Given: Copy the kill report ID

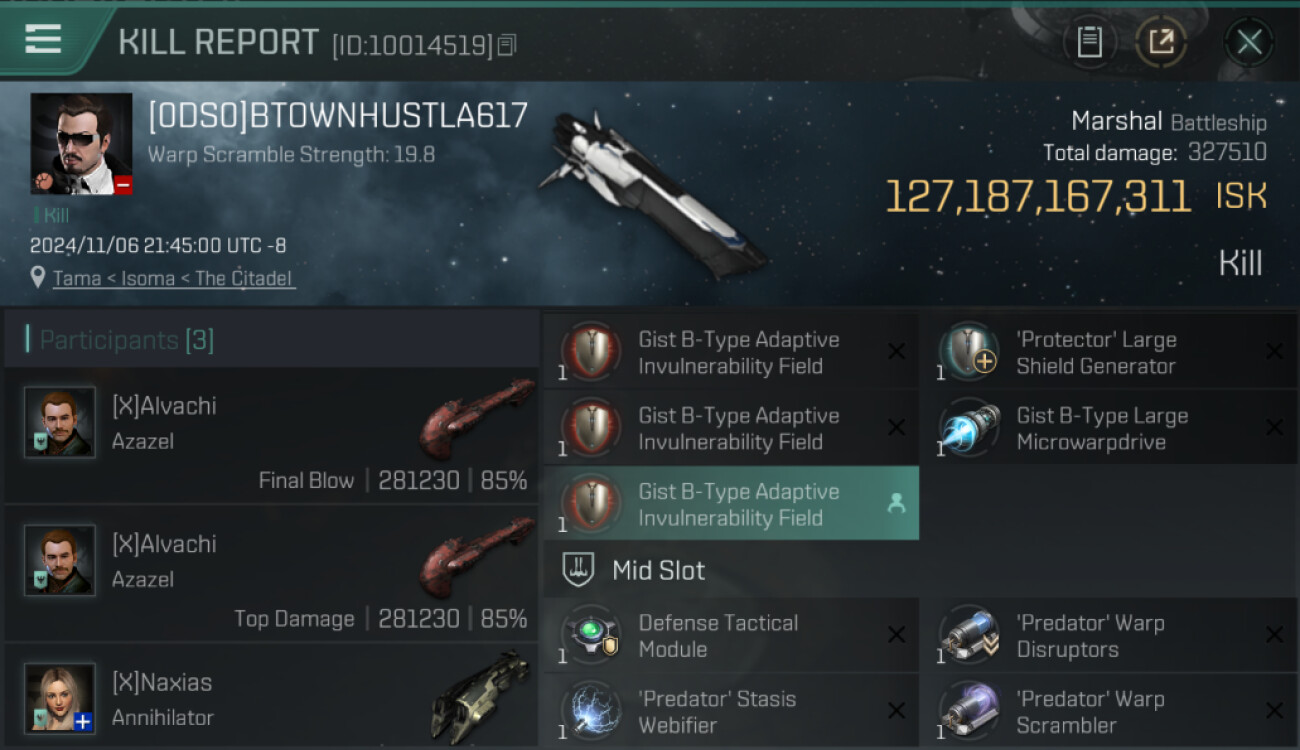Looking at the screenshot, I should (x=507, y=45).
